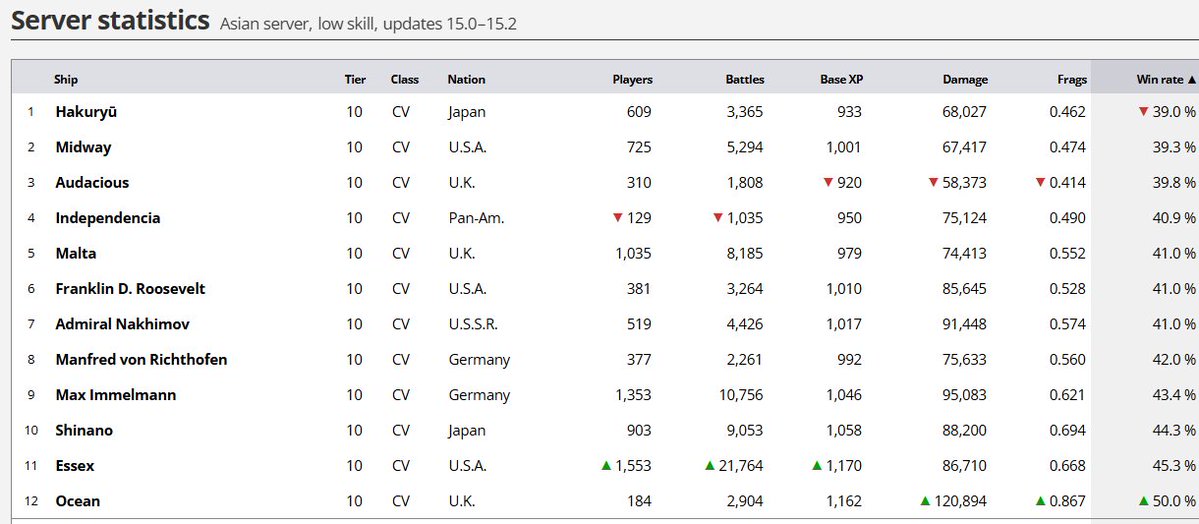Select Midway win rate 39.3 %
Viewport: 1199px width, 524px height.
1174,147
